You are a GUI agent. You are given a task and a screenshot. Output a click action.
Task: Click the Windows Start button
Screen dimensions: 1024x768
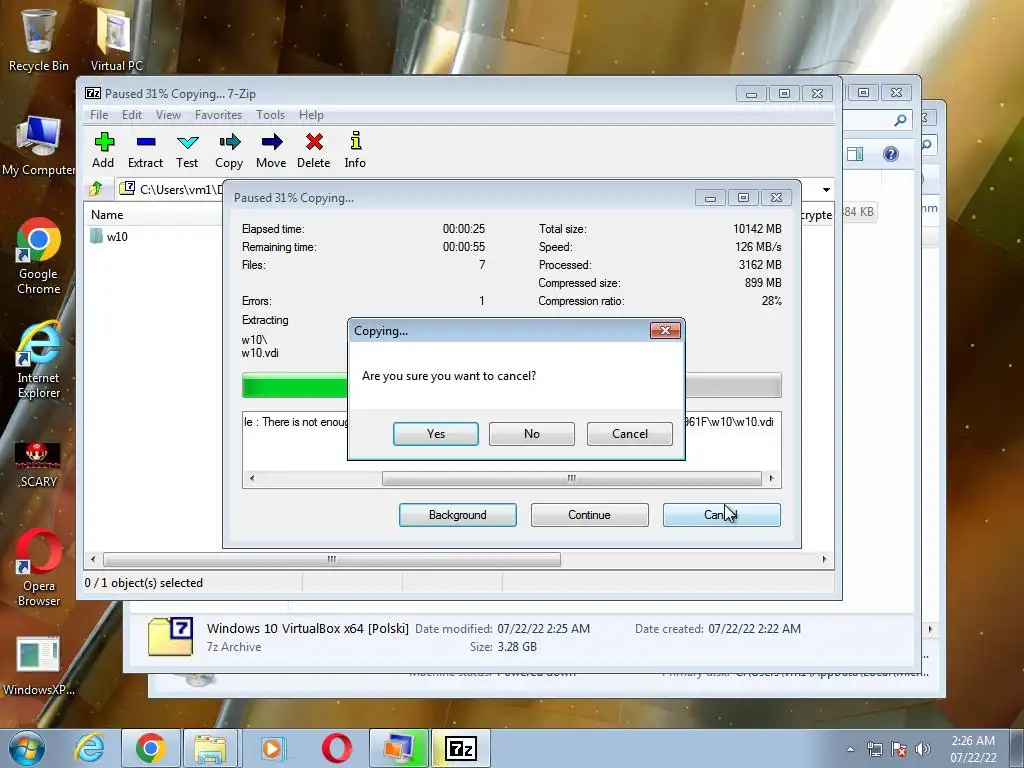tap(26, 748)
